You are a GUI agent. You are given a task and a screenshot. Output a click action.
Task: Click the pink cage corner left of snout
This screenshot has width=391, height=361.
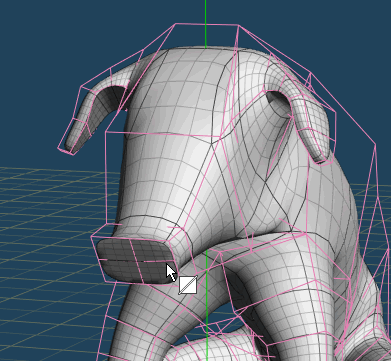[x=91, y=237]
